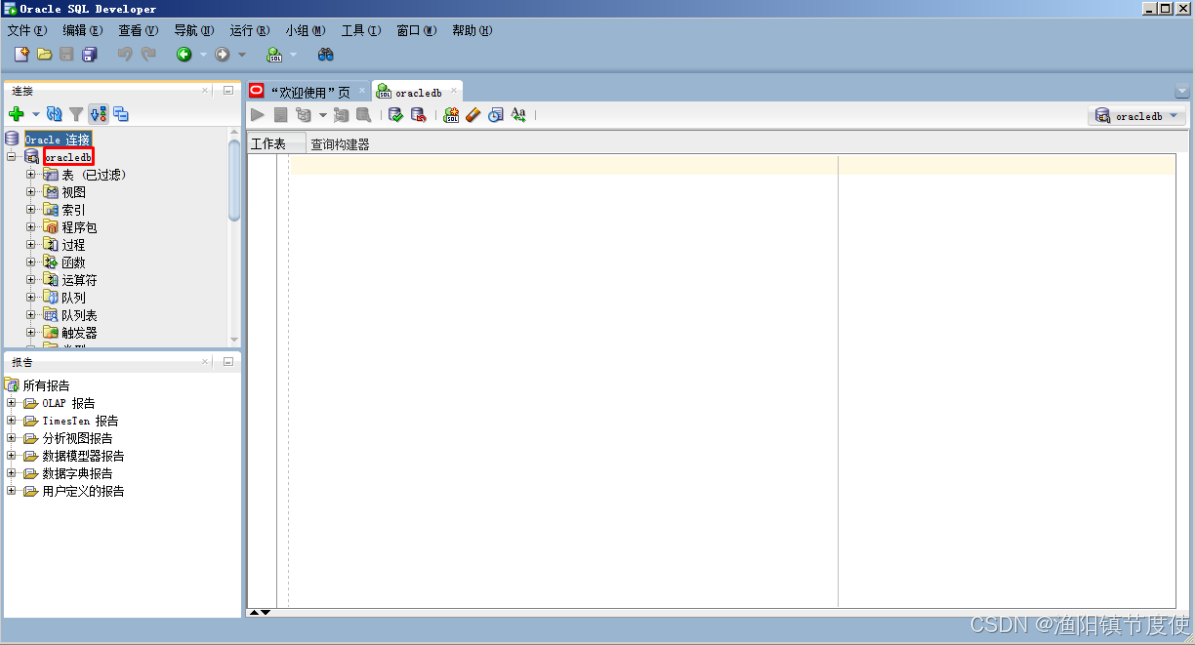Image resolution: width=1195 pixels, height=645 pixels.
Task: Expand the 表 (已过滤) tables node
Action: pyautogui.click(x=30, y=174)
